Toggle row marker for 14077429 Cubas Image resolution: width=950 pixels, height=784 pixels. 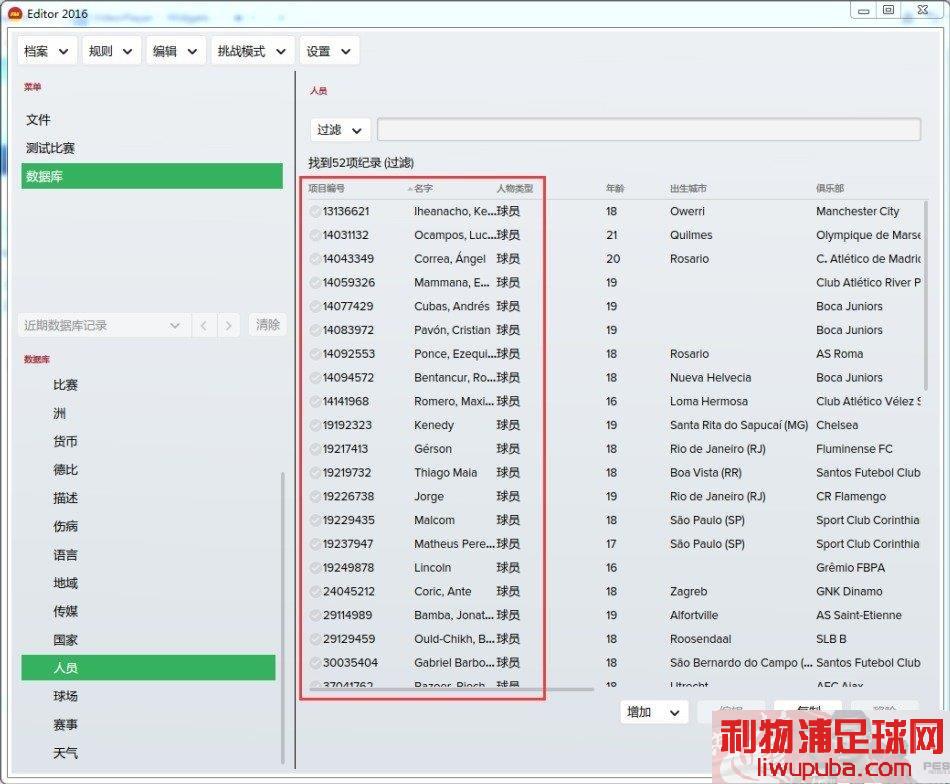(314, 307)
